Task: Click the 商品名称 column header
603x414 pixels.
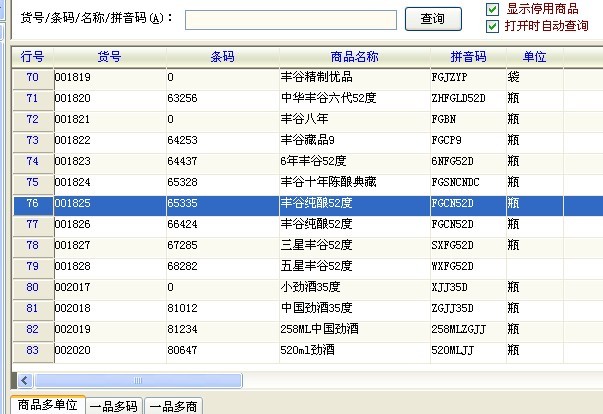Action: tap(354, 57)
